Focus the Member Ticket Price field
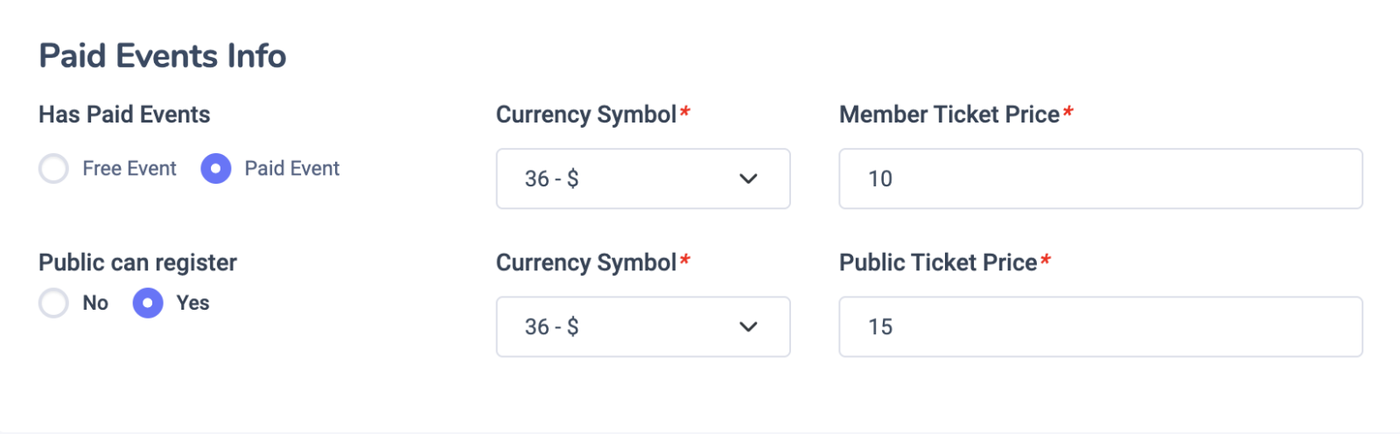Image resolution: width=1400 pixels, height=434 pixels. coord(1100,179)
